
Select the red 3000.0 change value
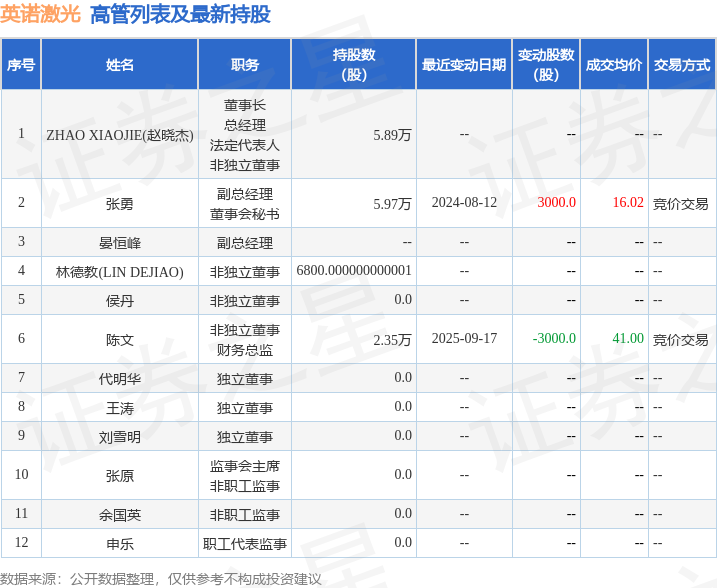[556, 203]
